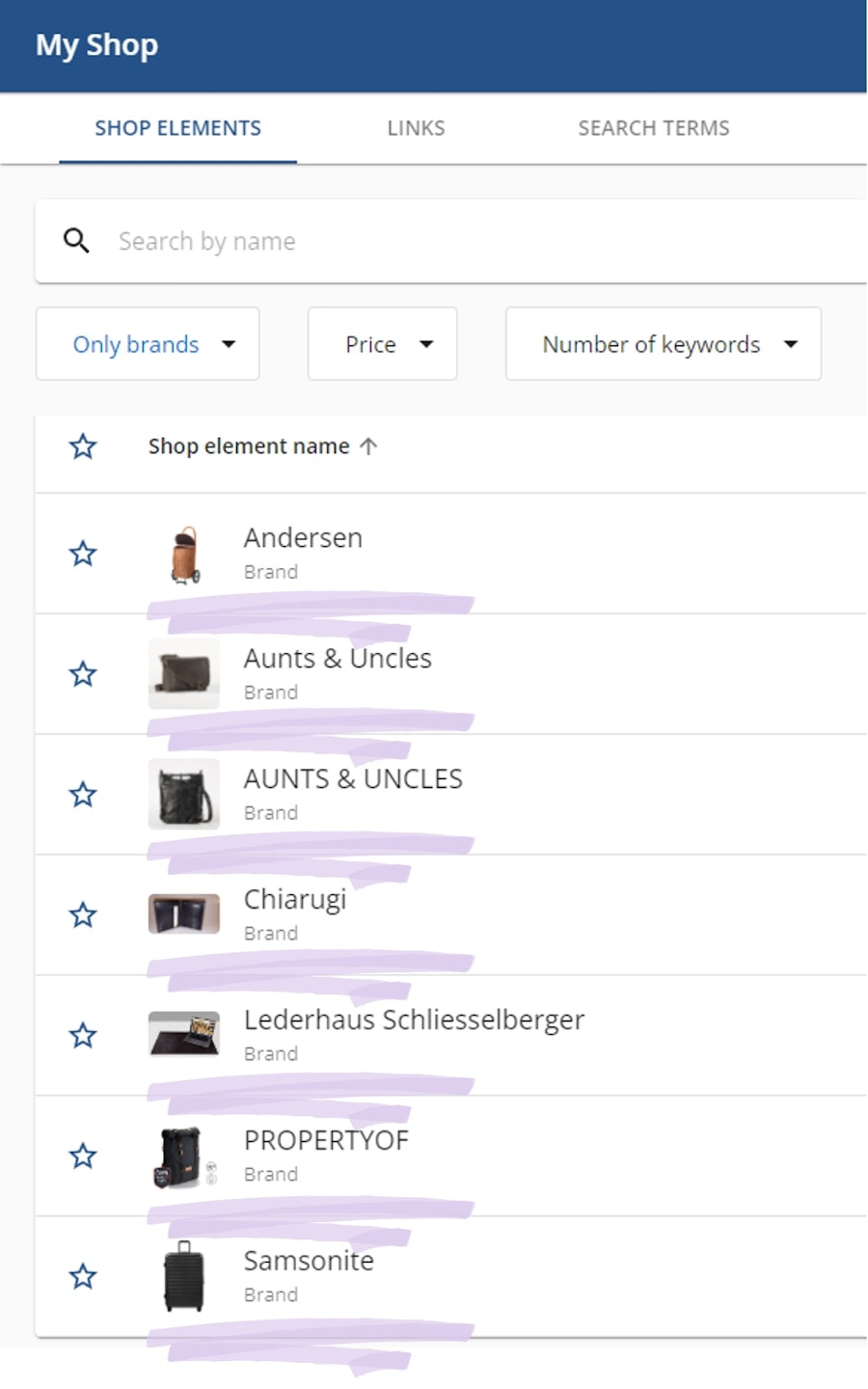
Task: Toggle the header favorite star
Action: (83, 447)
